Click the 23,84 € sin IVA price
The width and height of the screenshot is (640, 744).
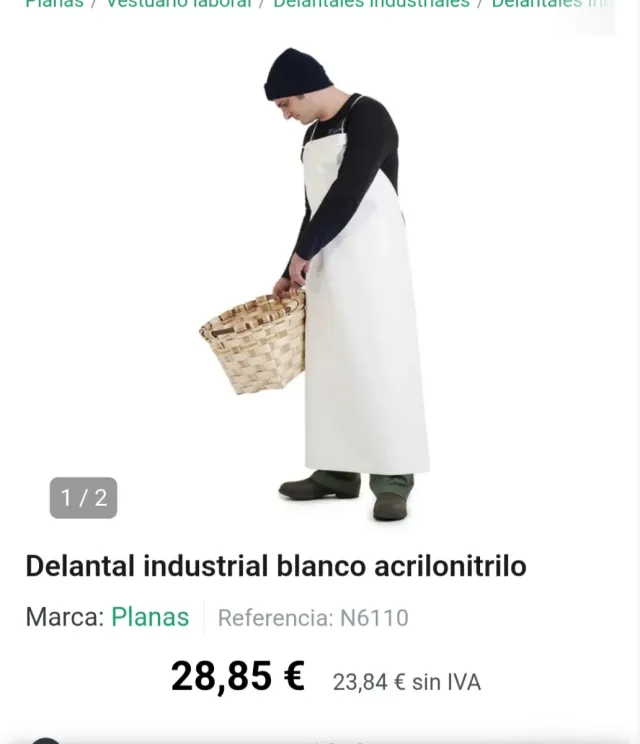tap(407, 682)
